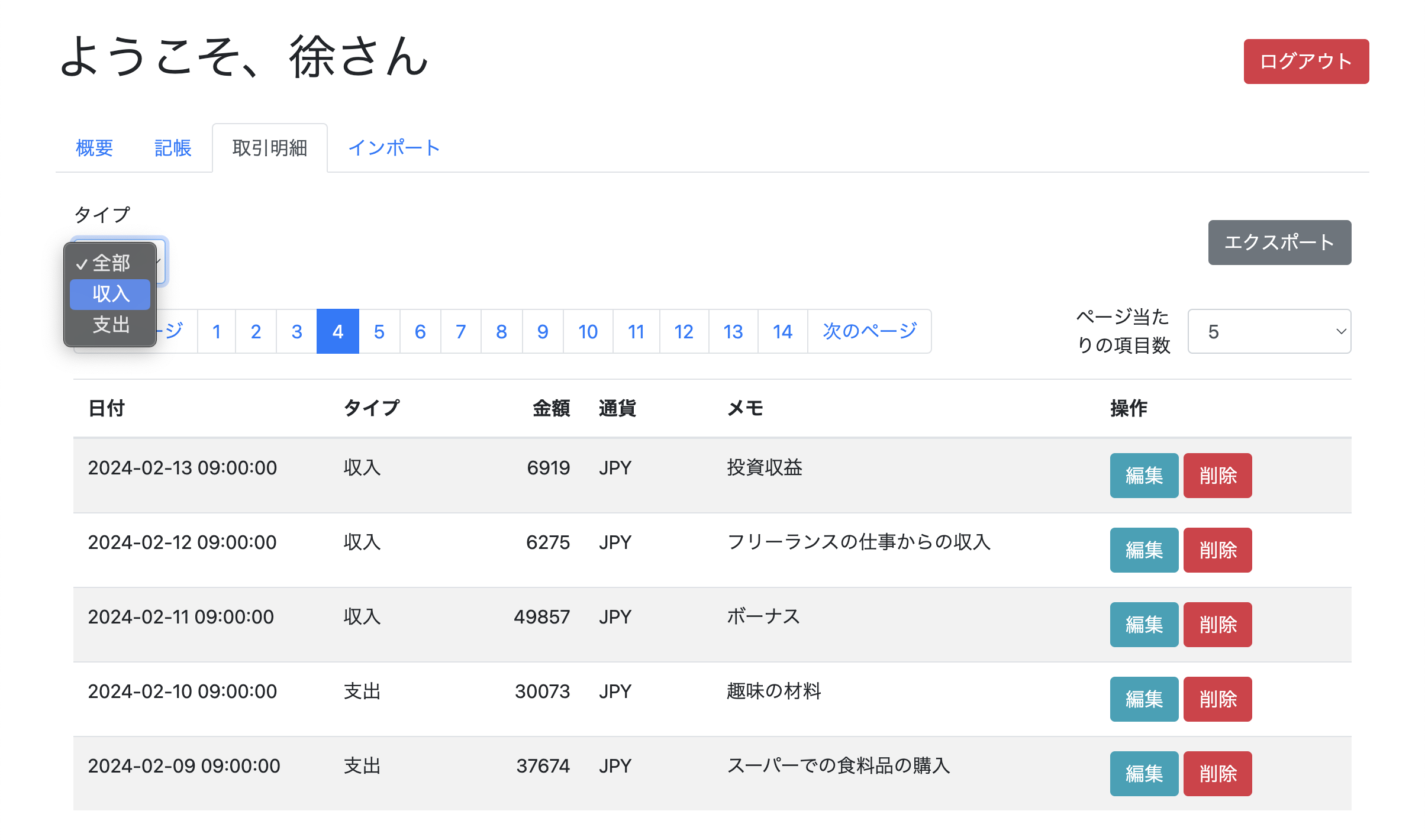Click 次のページ pagination link
This screenshot has height=840, width=1425.
tap(869, 331)
